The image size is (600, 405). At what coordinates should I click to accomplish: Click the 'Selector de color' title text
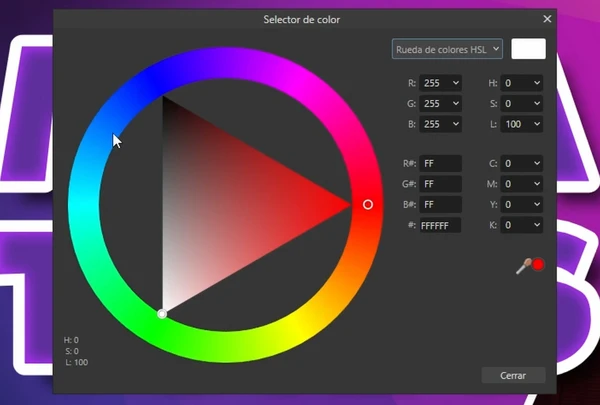[302, 20]
